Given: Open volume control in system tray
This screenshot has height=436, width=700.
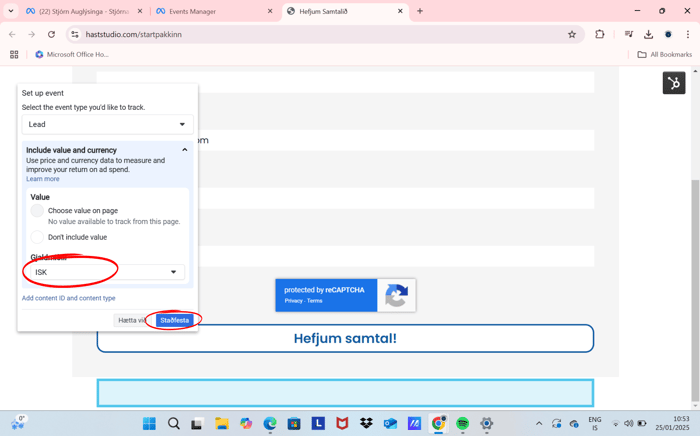Looking at the screenshot, I should coord(629,423).
